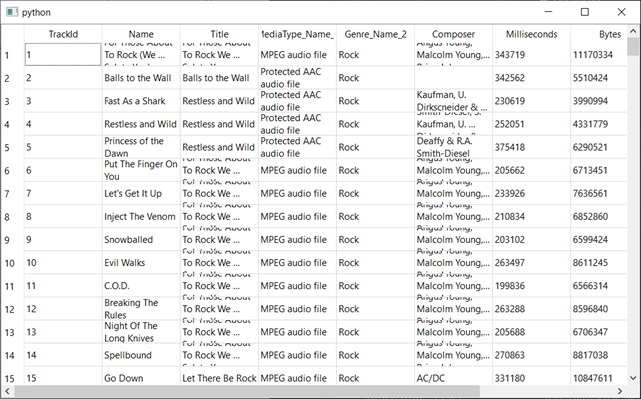641x399 pixels.
Task: Click the 'AC/DC' composer cell
Action: click(x=453, y=376)
